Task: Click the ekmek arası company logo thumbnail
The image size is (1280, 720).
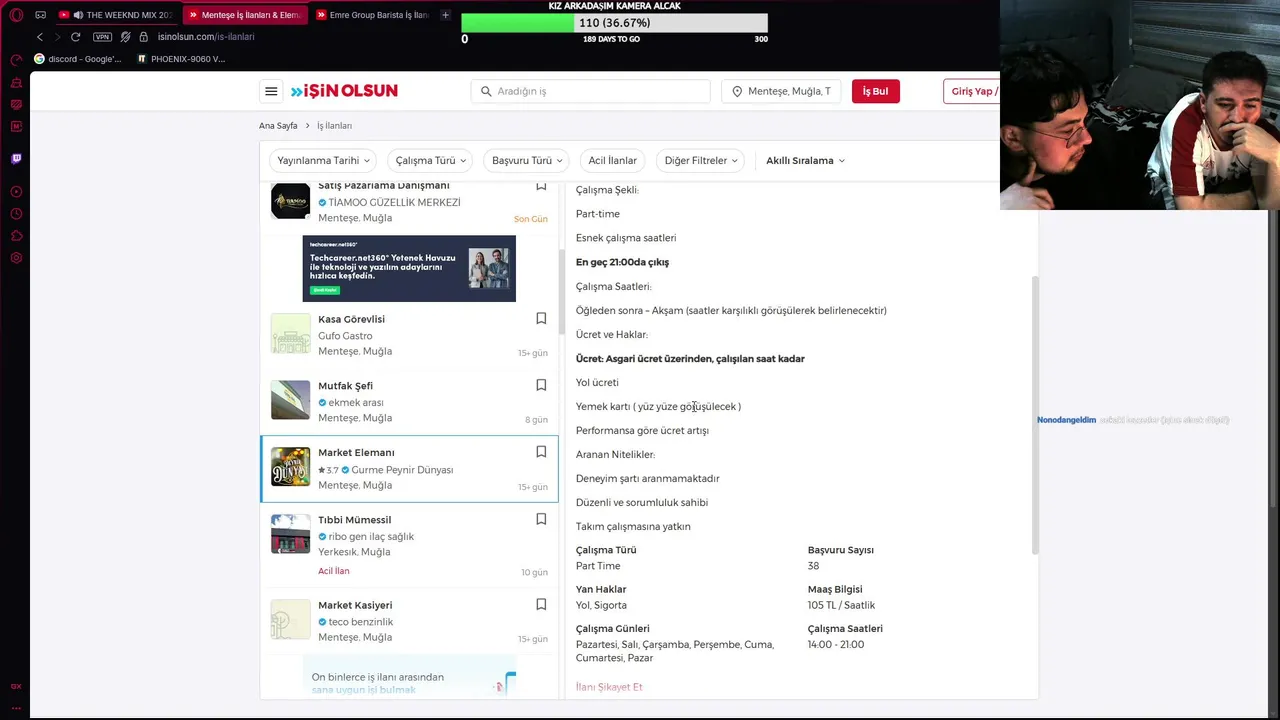Action: [x=290, y=400]
